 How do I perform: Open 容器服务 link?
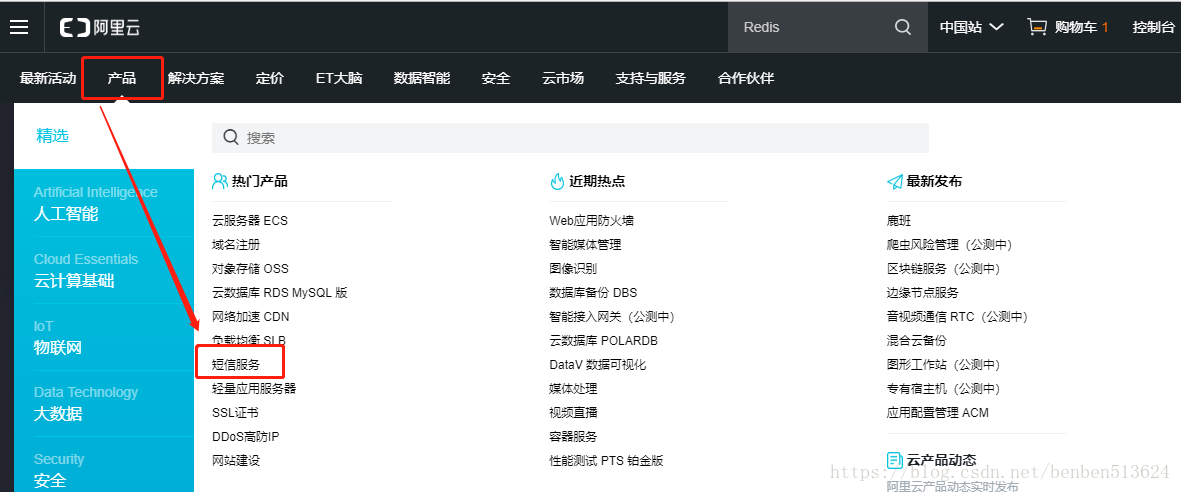pyautogui.click(x=573, y=436)
